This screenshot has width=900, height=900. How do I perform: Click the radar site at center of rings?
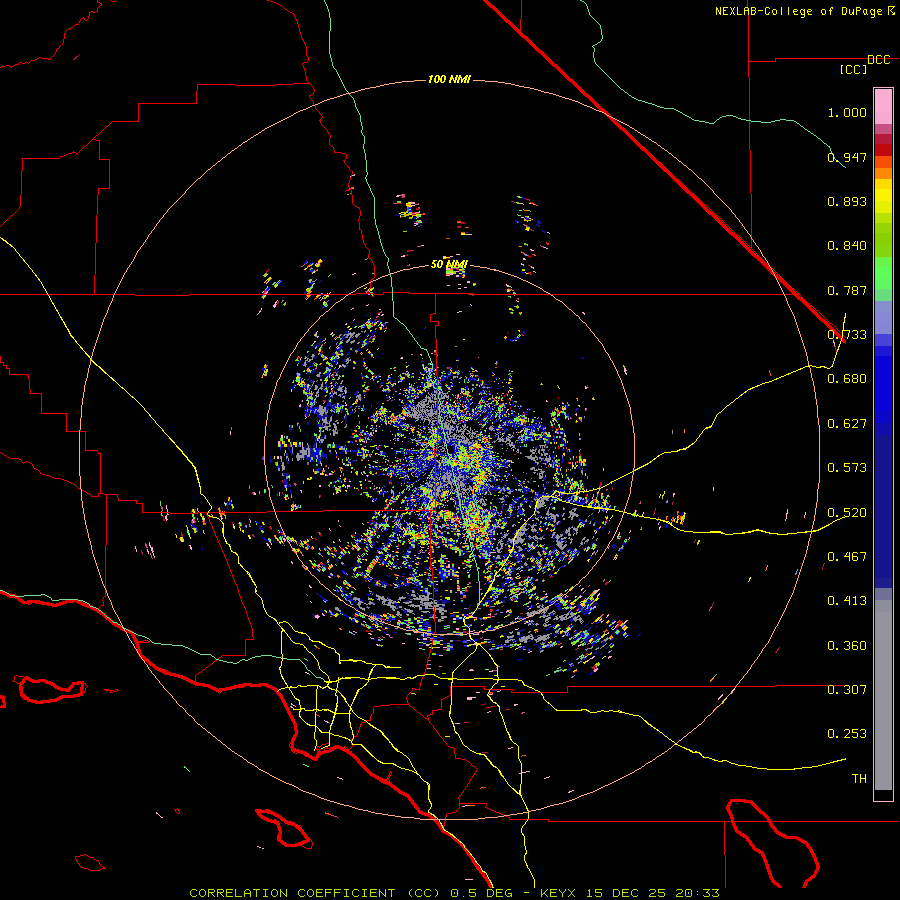pos(450,449)
